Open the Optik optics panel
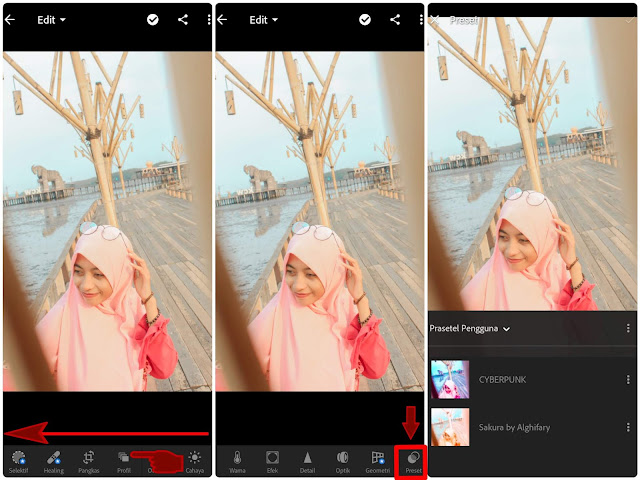The width and height of the screenshot is (640, 480). pos(342,462)
